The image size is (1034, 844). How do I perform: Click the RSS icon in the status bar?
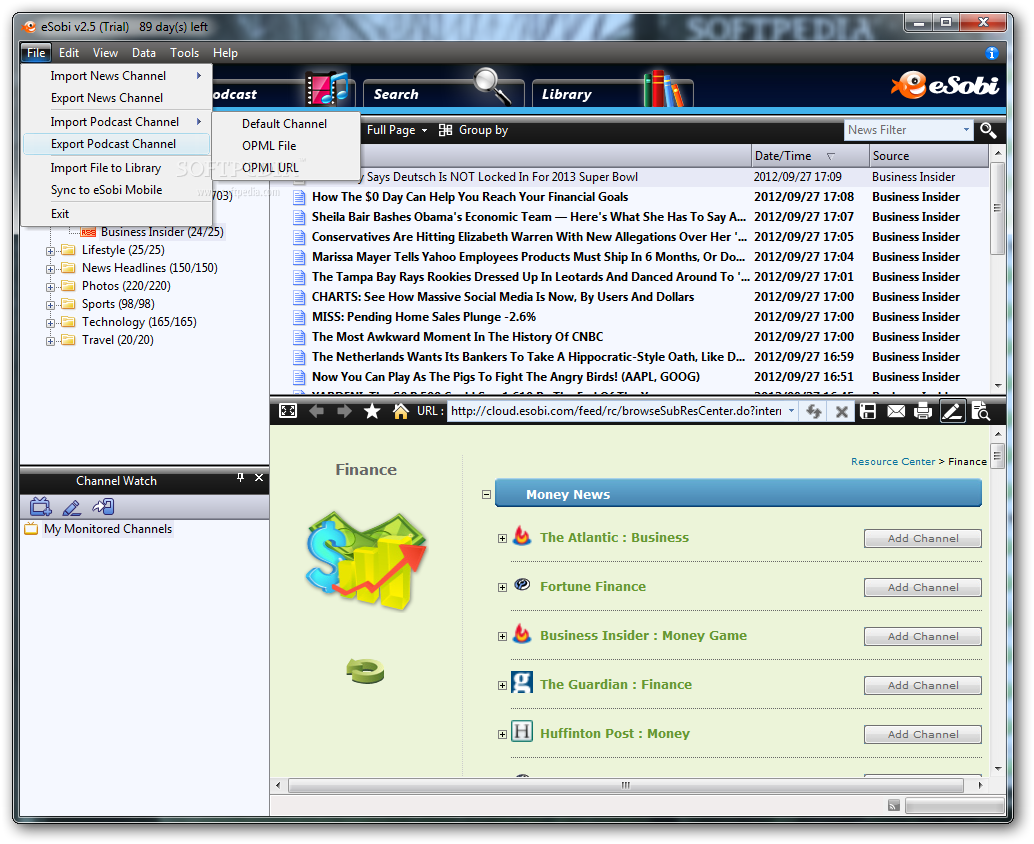[894, 805]
